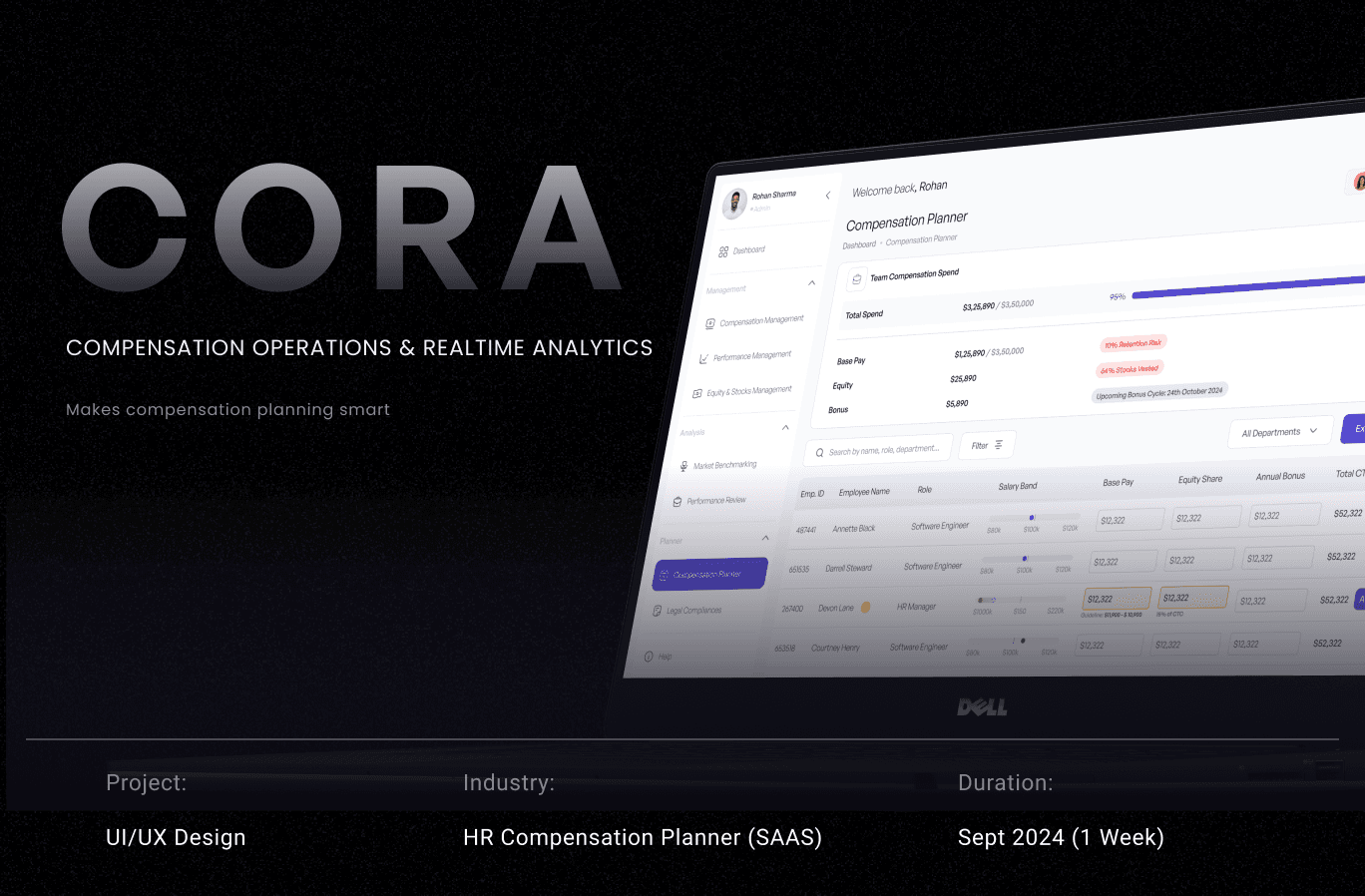This screenshot has width=1365, height=896.
Task: Click the Help question mark icon
Action: pyautogui.click(x=649, y=657)
